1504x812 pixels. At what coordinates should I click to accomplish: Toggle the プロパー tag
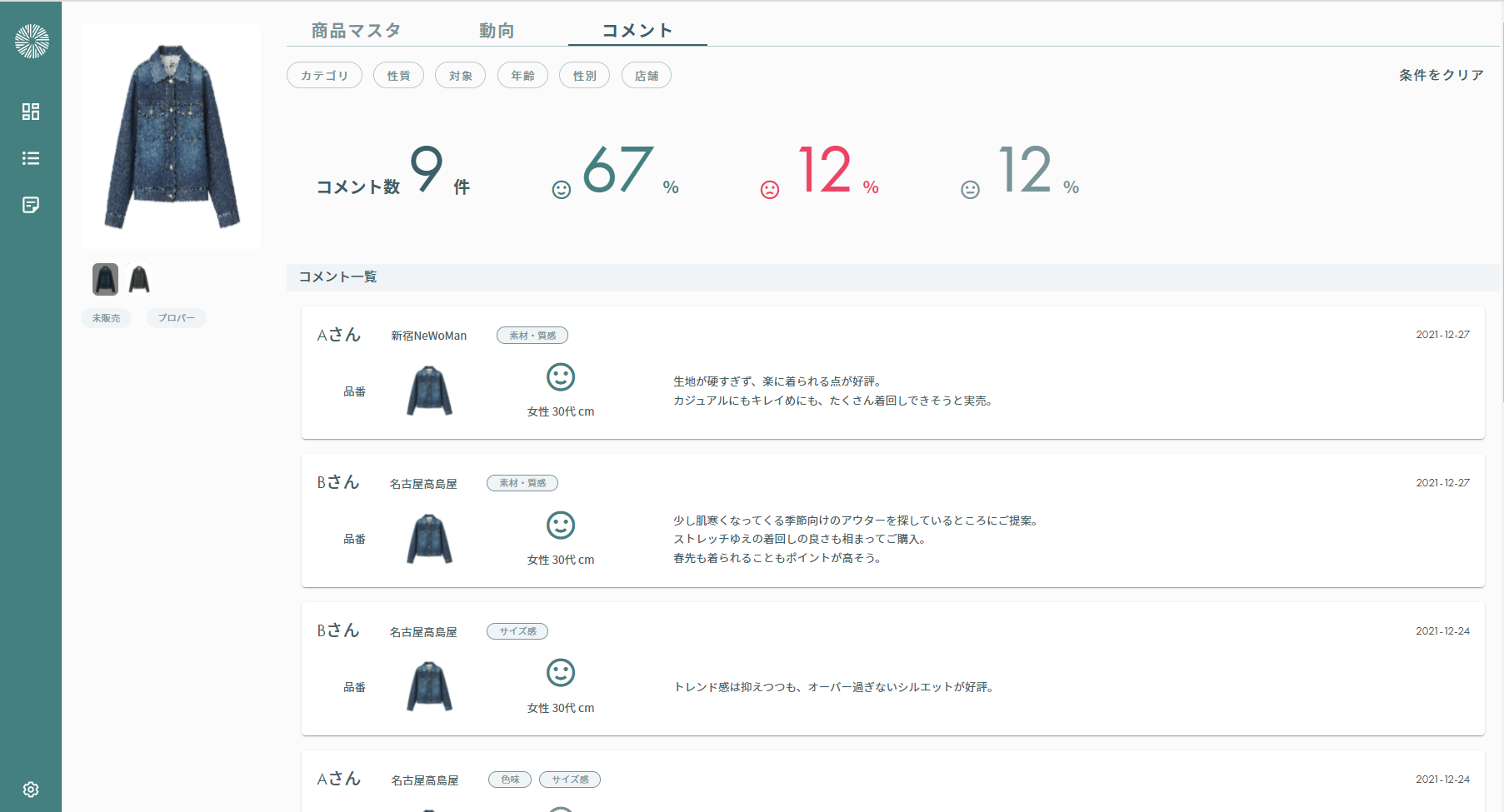(x=176, y=317)
